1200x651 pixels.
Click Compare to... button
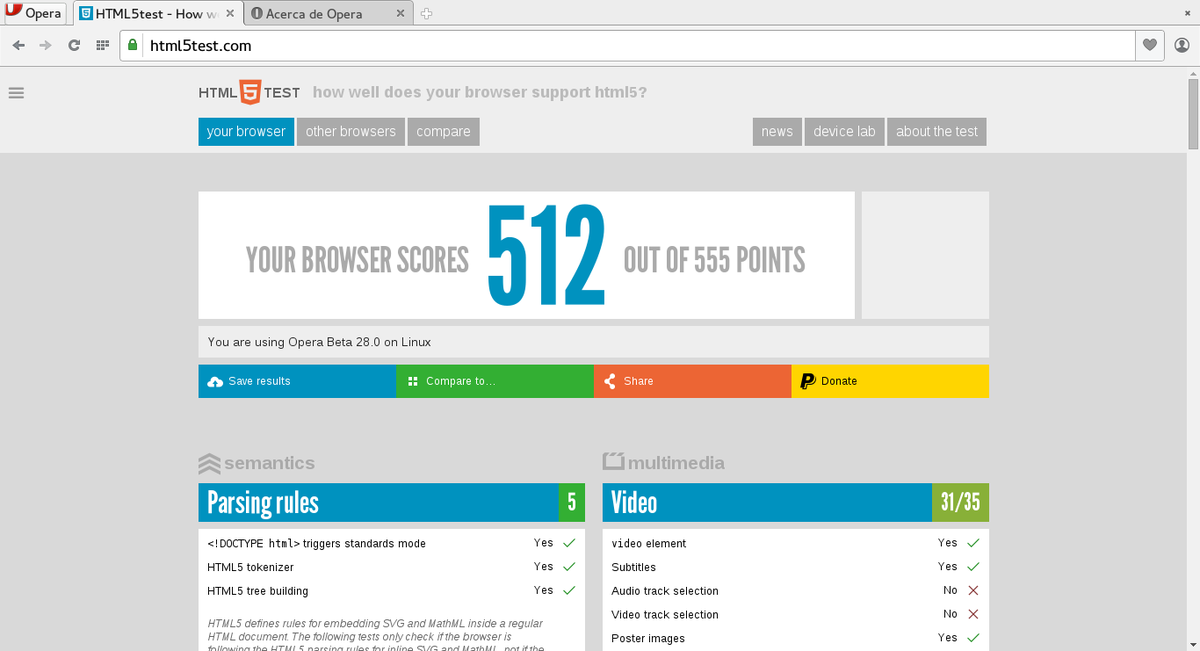tap(495, 381)
